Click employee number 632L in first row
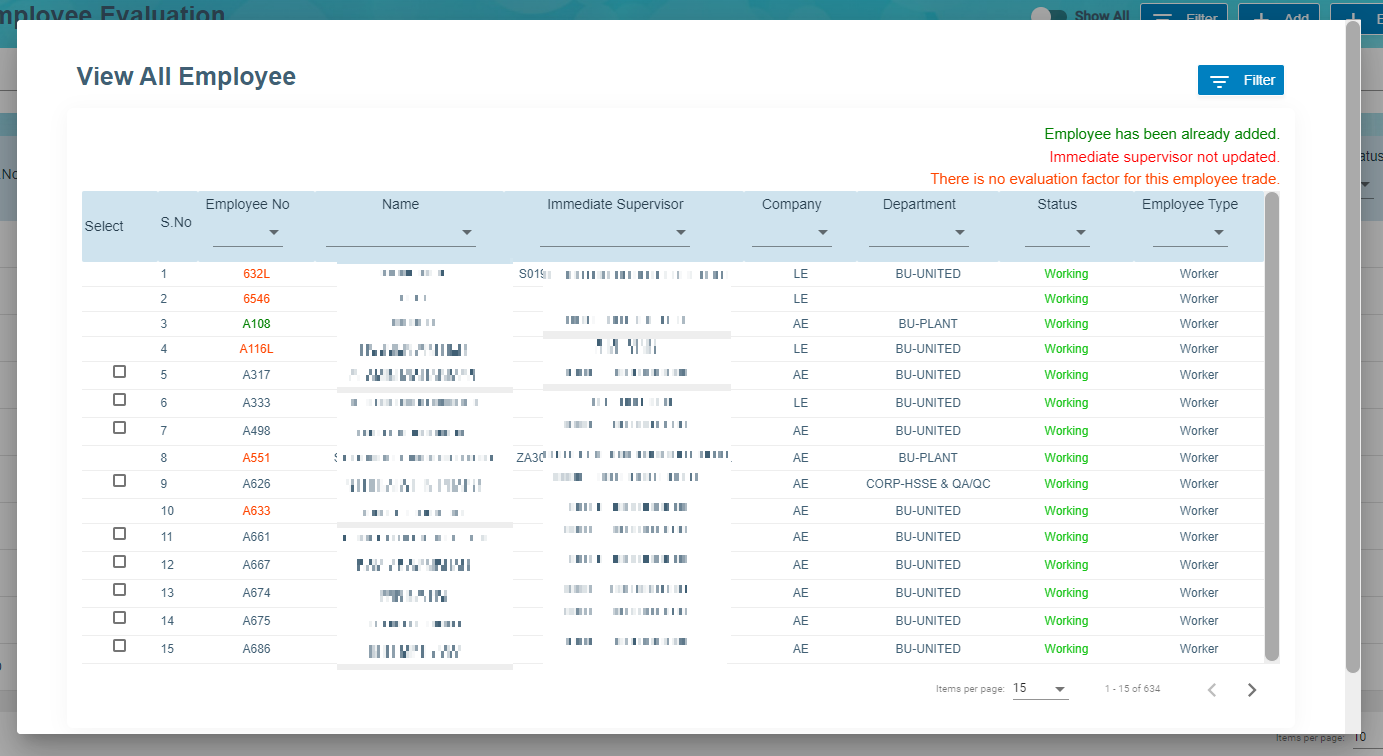Viewport: 1383px width, 756px height. (256, 274)
